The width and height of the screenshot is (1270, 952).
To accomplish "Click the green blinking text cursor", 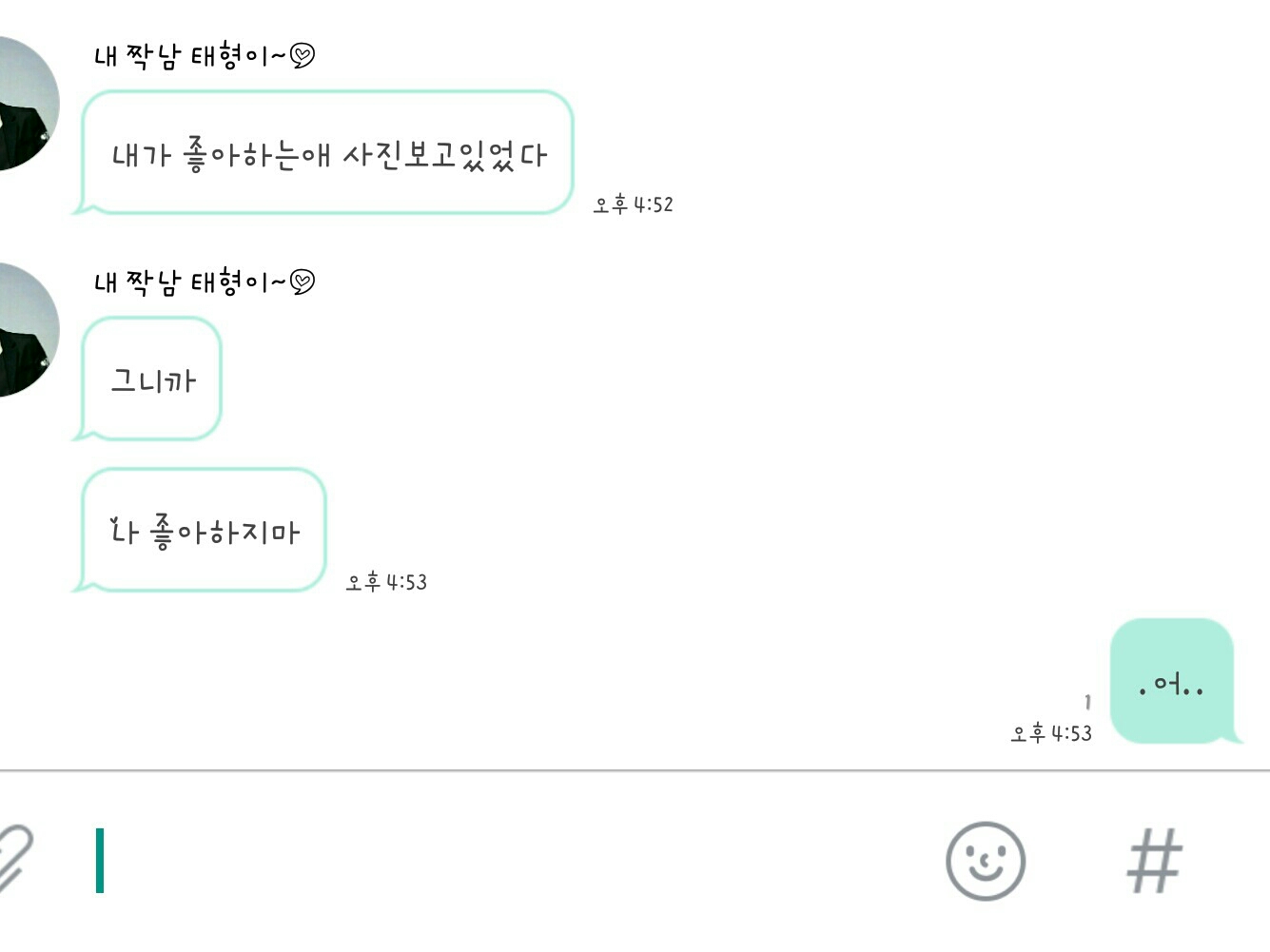I will [100, 861].
